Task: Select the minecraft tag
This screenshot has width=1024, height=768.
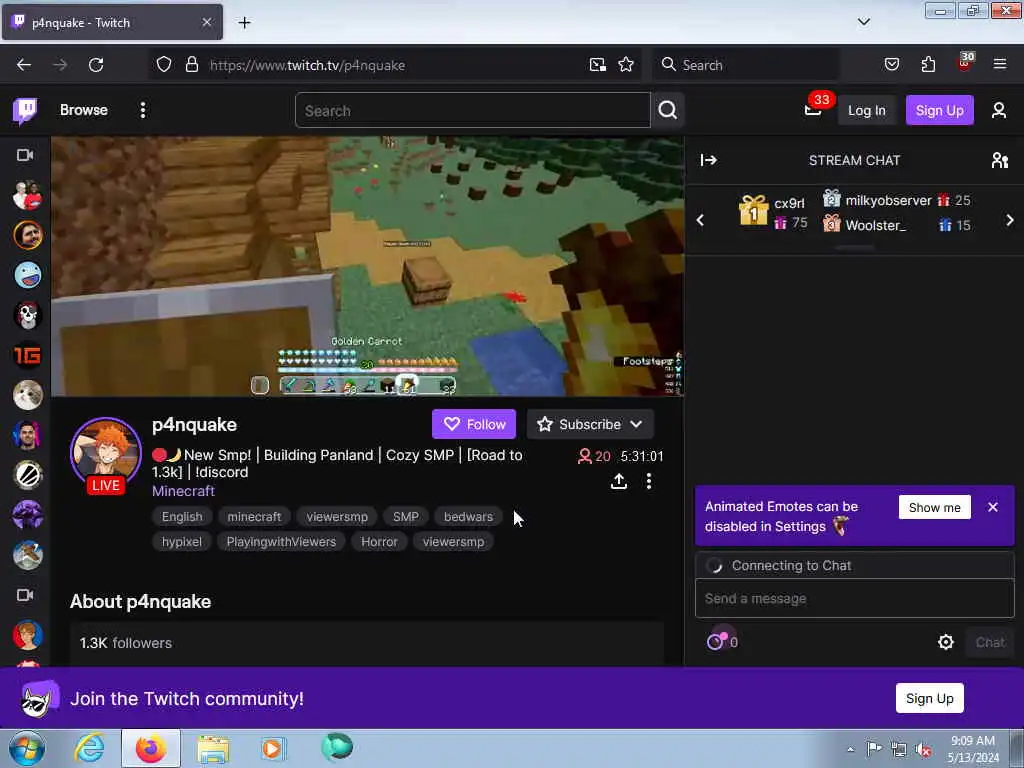Action: click(254, 517)
